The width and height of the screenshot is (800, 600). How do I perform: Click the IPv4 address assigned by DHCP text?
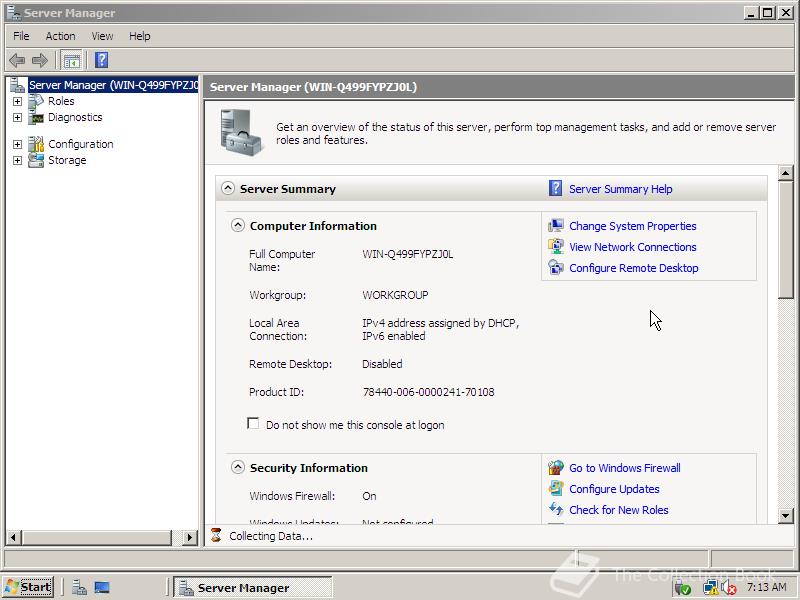click(x=440, y=323)
